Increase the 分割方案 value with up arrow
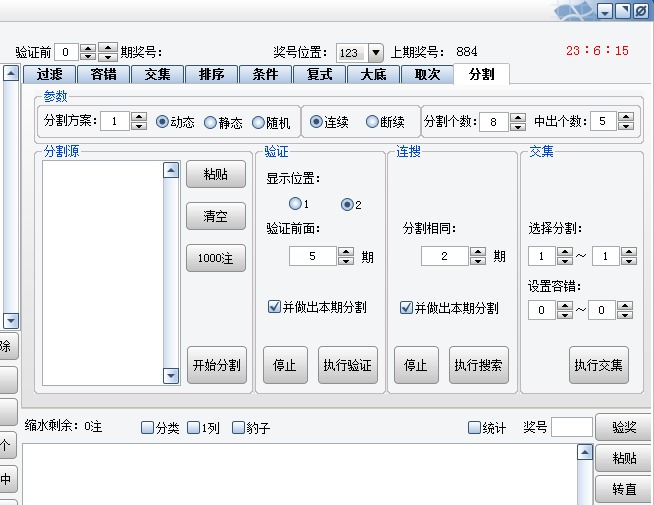The height and width of the screenshot is (505, 654). click(x=139, y=117)
